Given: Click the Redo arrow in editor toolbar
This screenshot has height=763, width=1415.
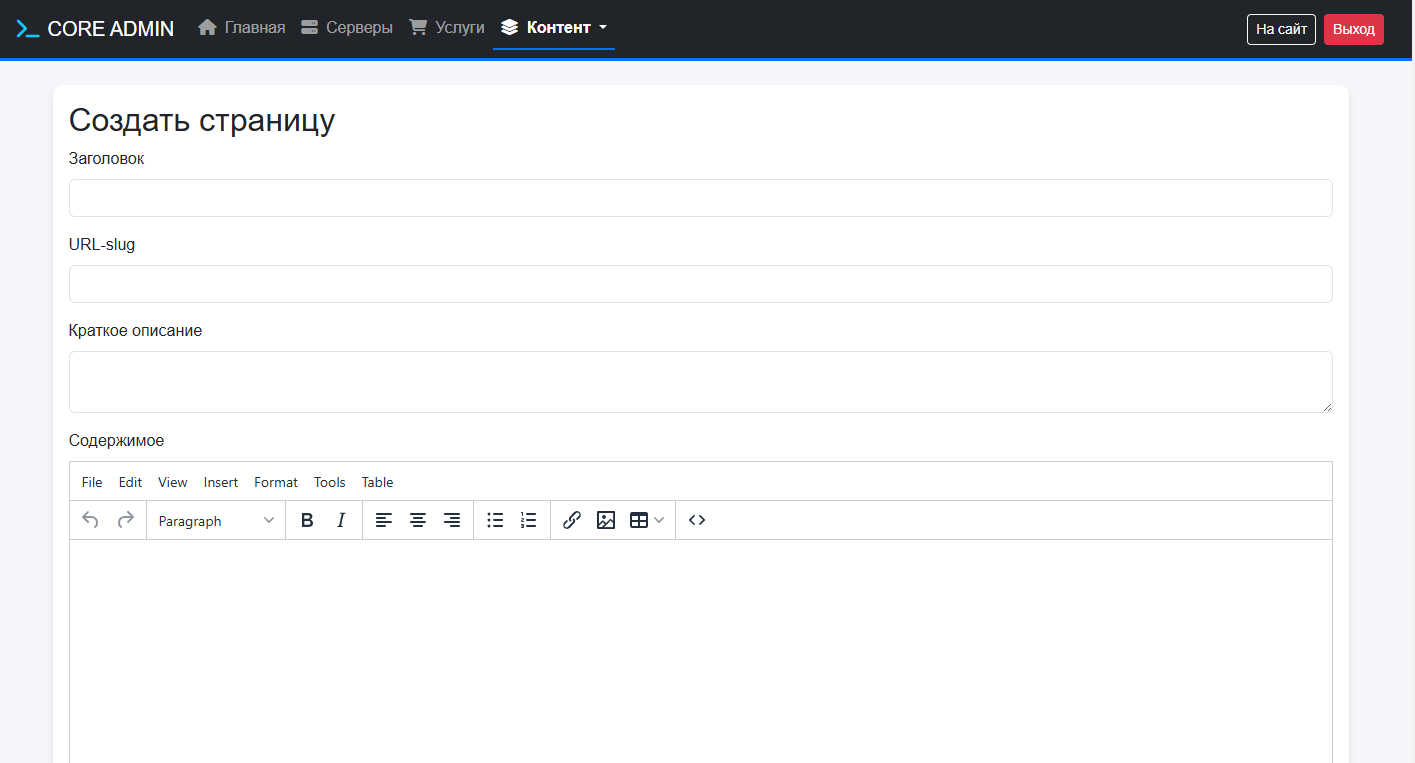Looking at the screenshot, I should (126, 520).
